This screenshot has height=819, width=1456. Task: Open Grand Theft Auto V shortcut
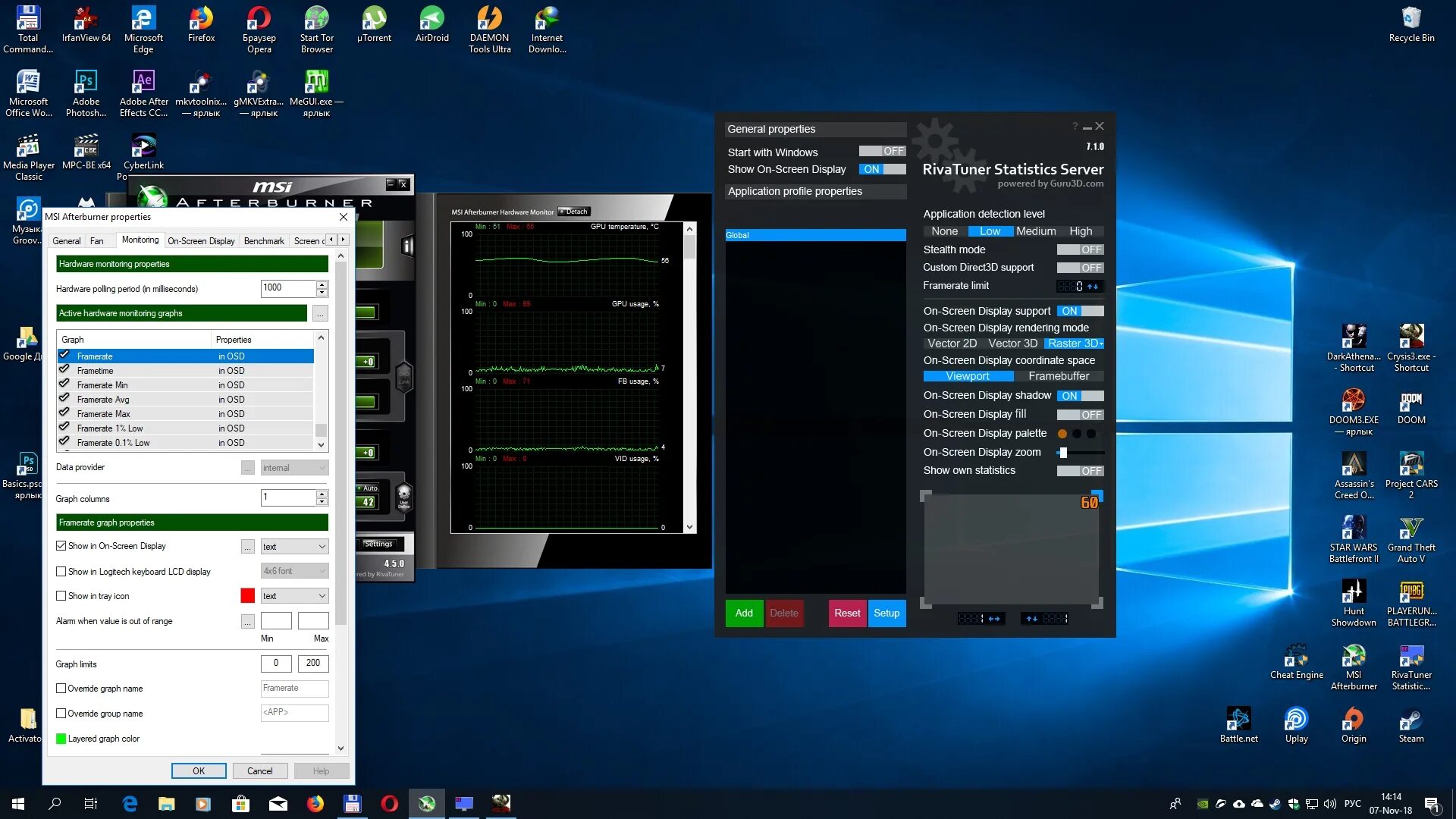click(x=1411, y=540)
